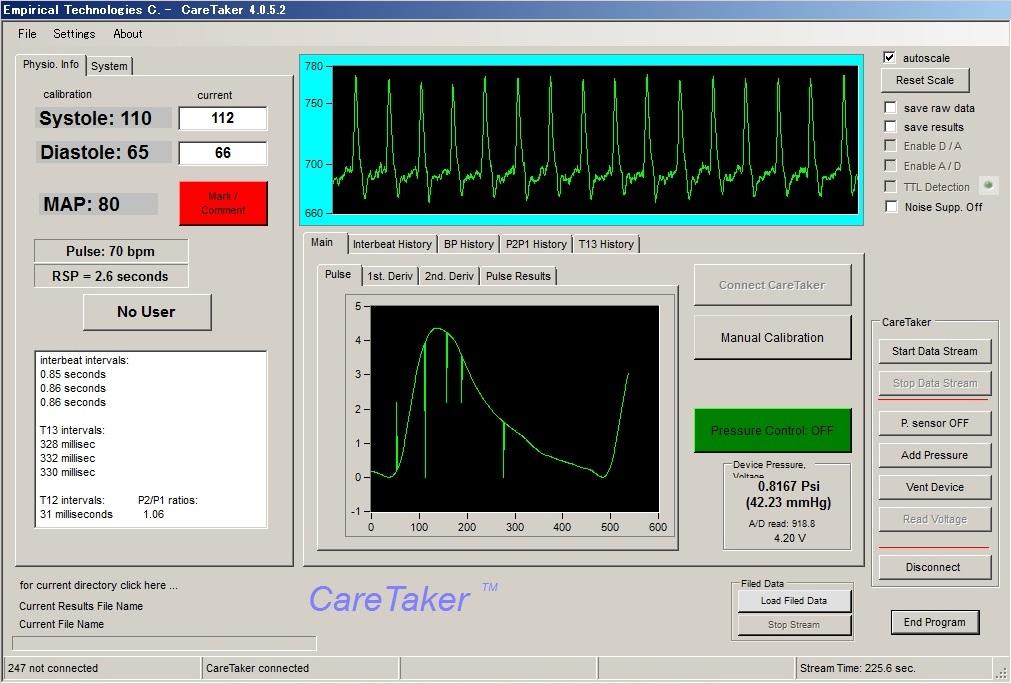The width and height of the screenshot is (1011, 684).
Task: Click Start Data Stream button
Action: coord(934,351)
